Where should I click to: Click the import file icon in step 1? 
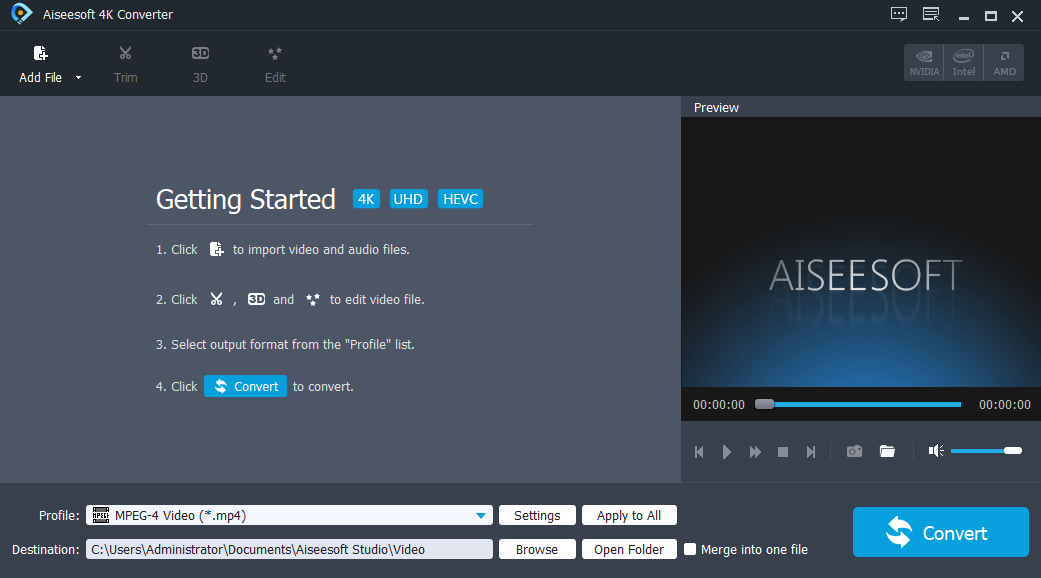216,250
